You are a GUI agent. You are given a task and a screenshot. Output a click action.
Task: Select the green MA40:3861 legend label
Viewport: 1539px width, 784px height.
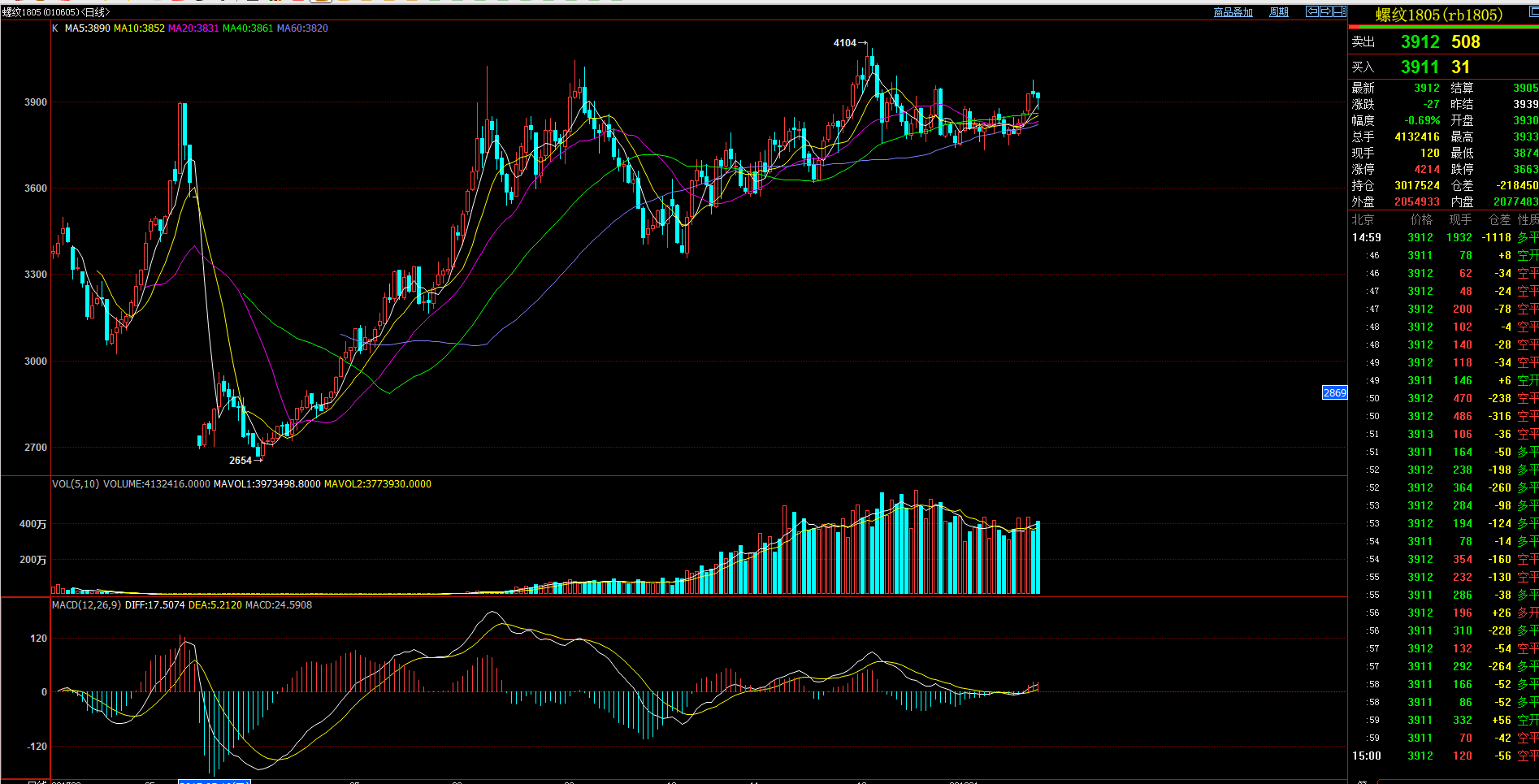tap(248, 28)
